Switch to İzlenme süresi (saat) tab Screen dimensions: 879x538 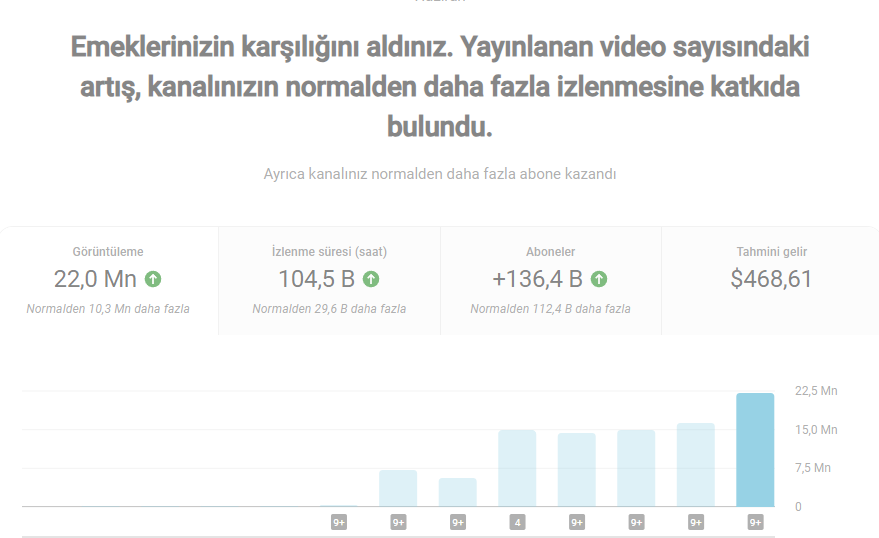(330, 280)
